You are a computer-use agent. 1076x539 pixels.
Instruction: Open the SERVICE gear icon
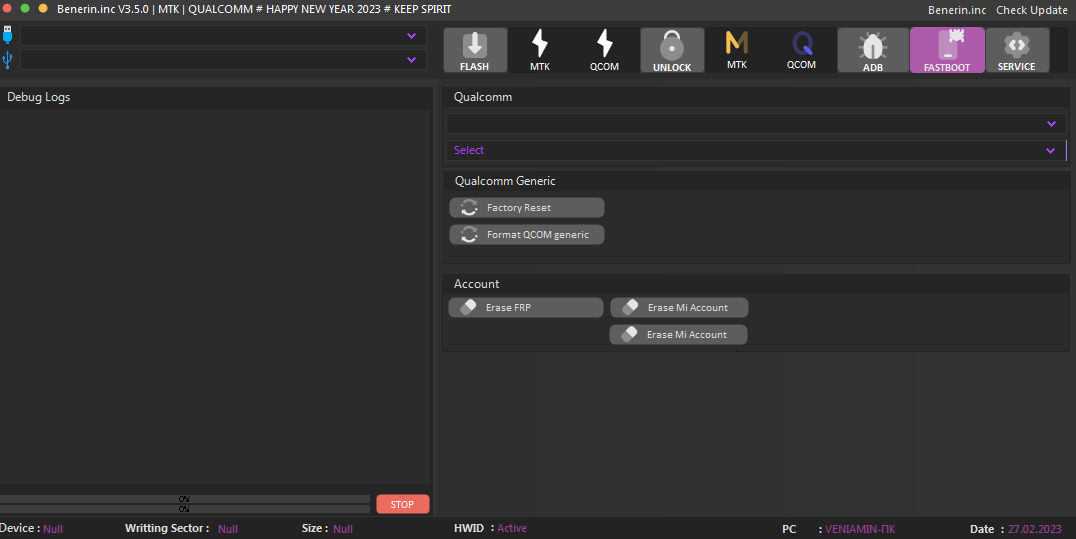pos(1016,50)
